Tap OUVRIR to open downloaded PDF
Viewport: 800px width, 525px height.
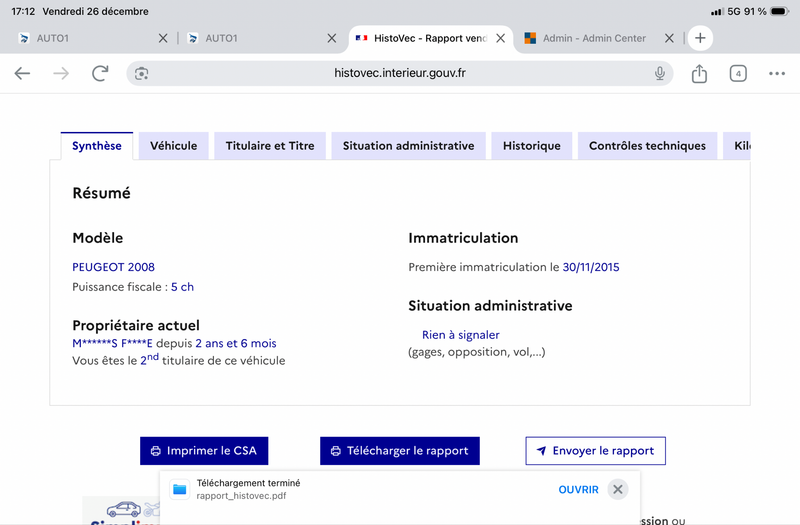(x=578, y=489)
